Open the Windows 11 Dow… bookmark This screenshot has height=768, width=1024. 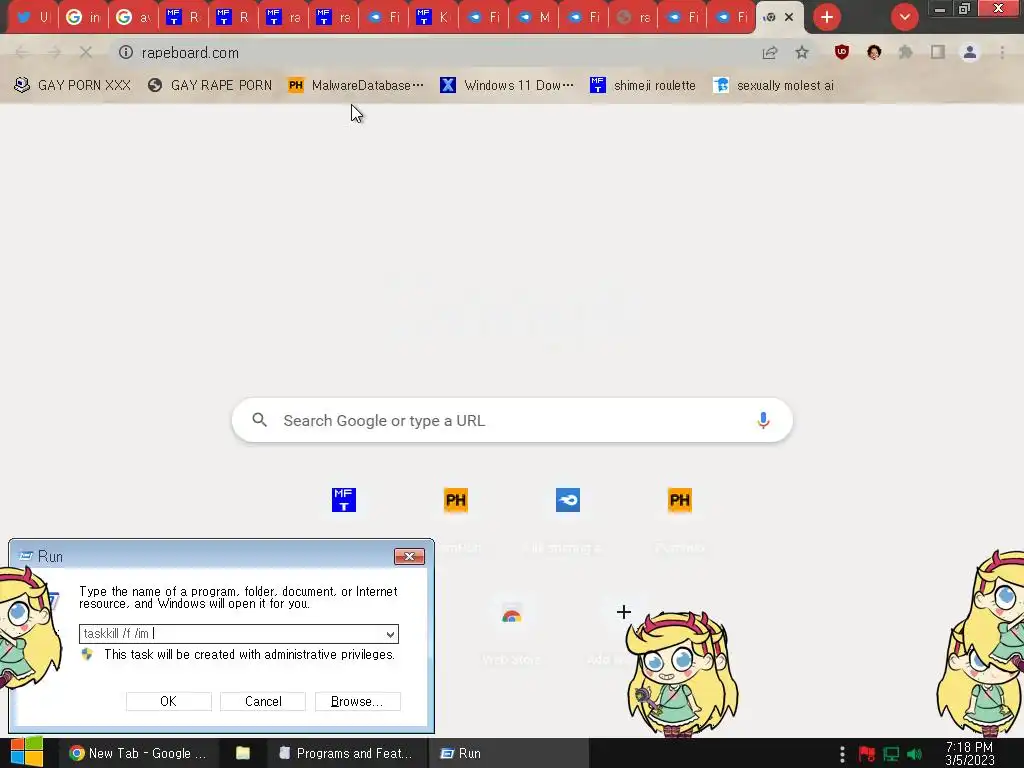pos(507,86)
